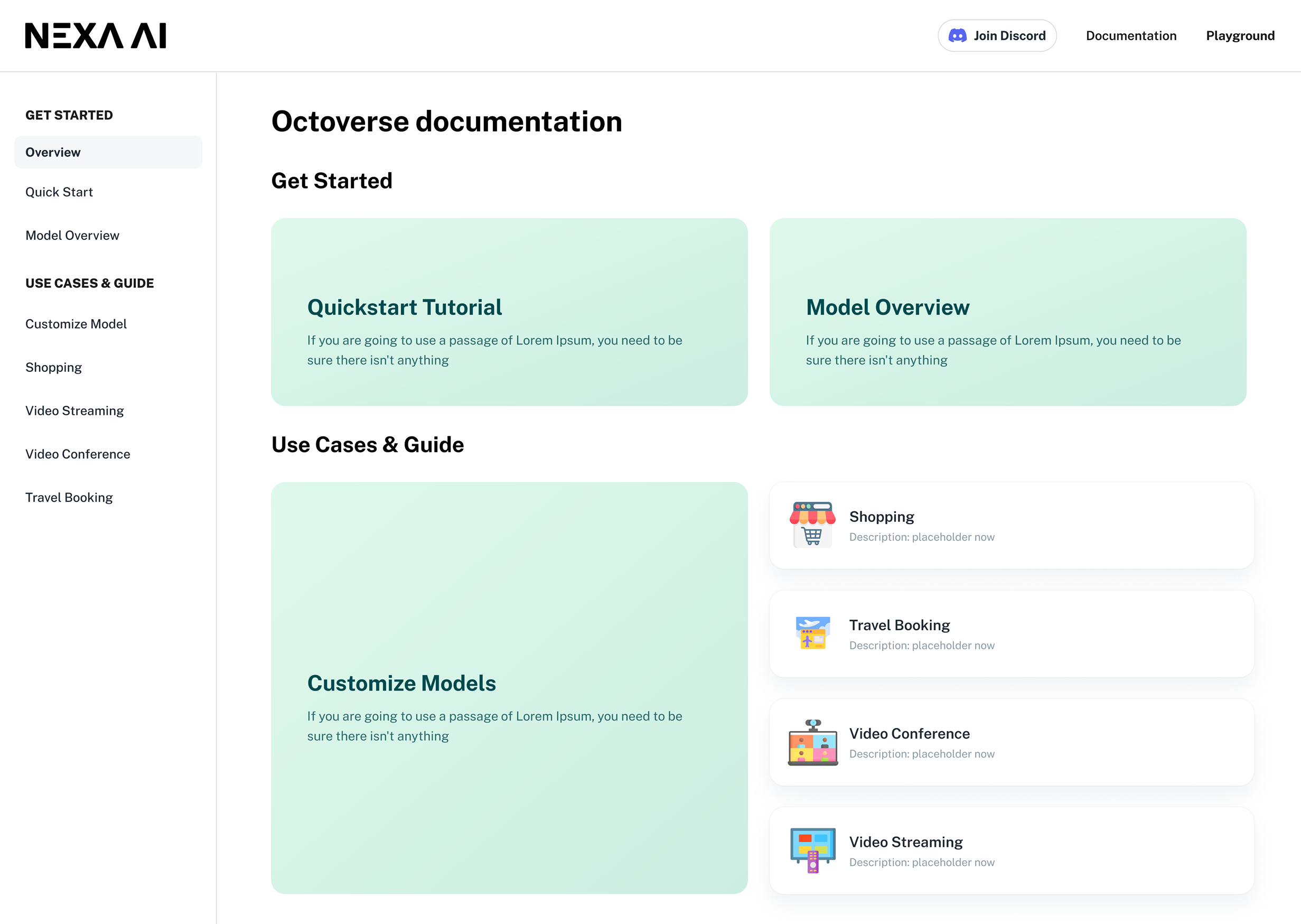The height and width of the screenshot is (924, 1301).
Task: Click the Shopping storefront icon
Action: coord(812,524)
